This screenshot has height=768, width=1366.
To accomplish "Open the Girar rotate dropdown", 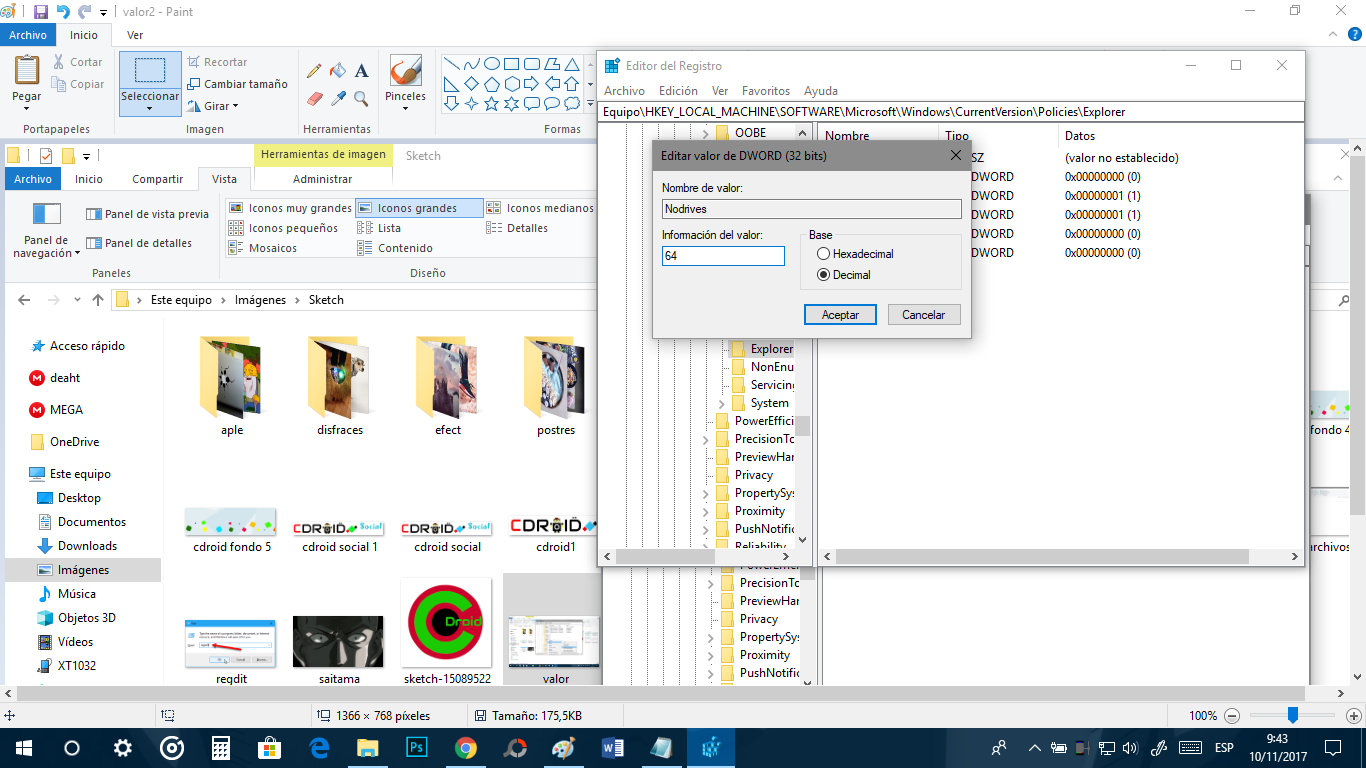I will (235, 106).
